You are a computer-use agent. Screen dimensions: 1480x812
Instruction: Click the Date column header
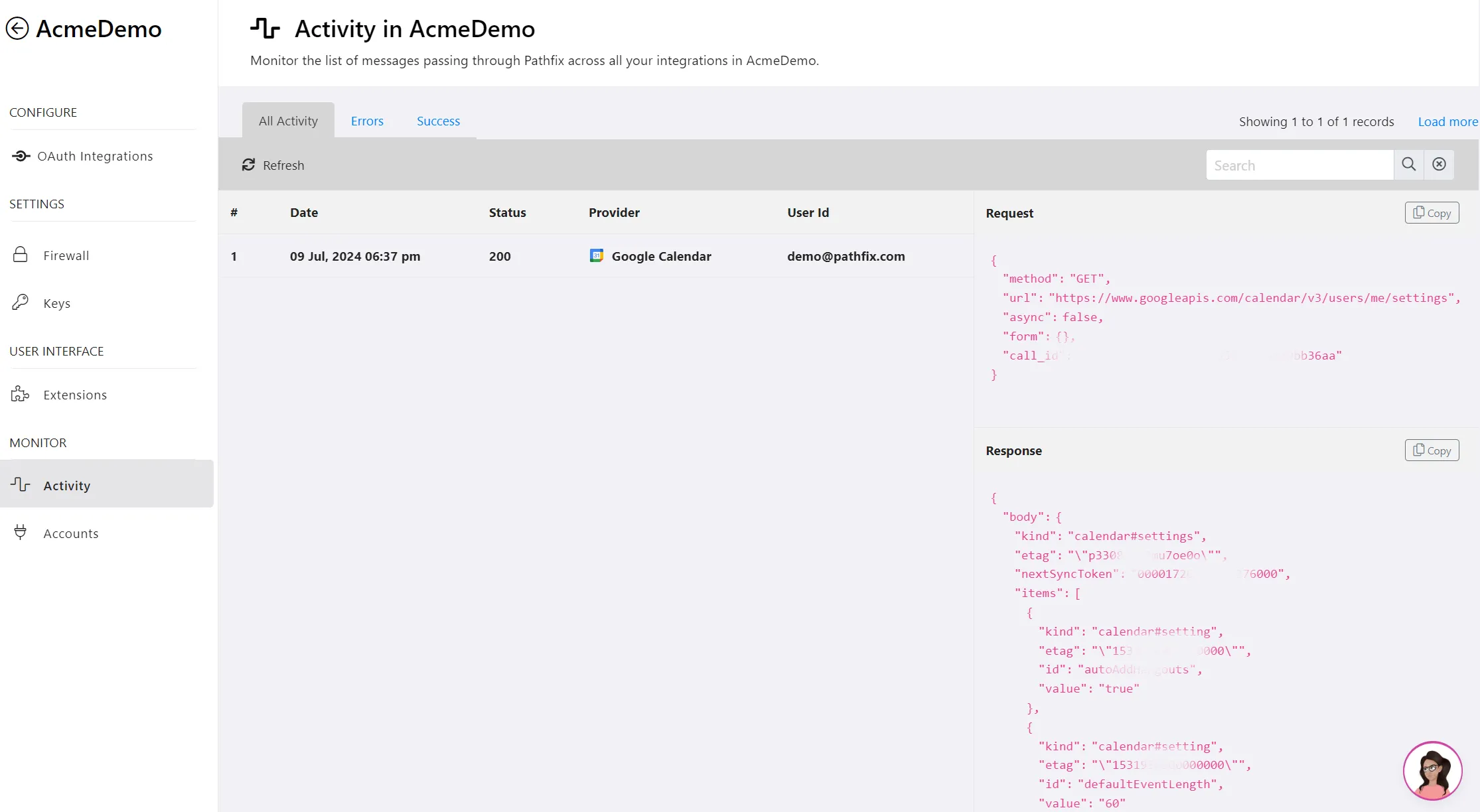click(304, 212)
